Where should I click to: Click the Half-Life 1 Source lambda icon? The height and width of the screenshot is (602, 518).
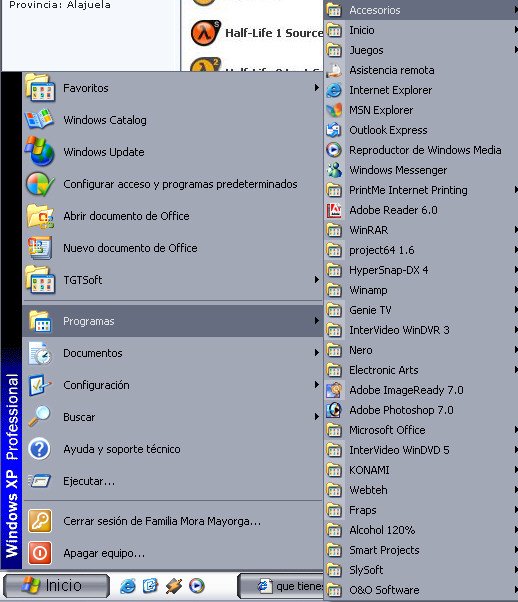205,33
